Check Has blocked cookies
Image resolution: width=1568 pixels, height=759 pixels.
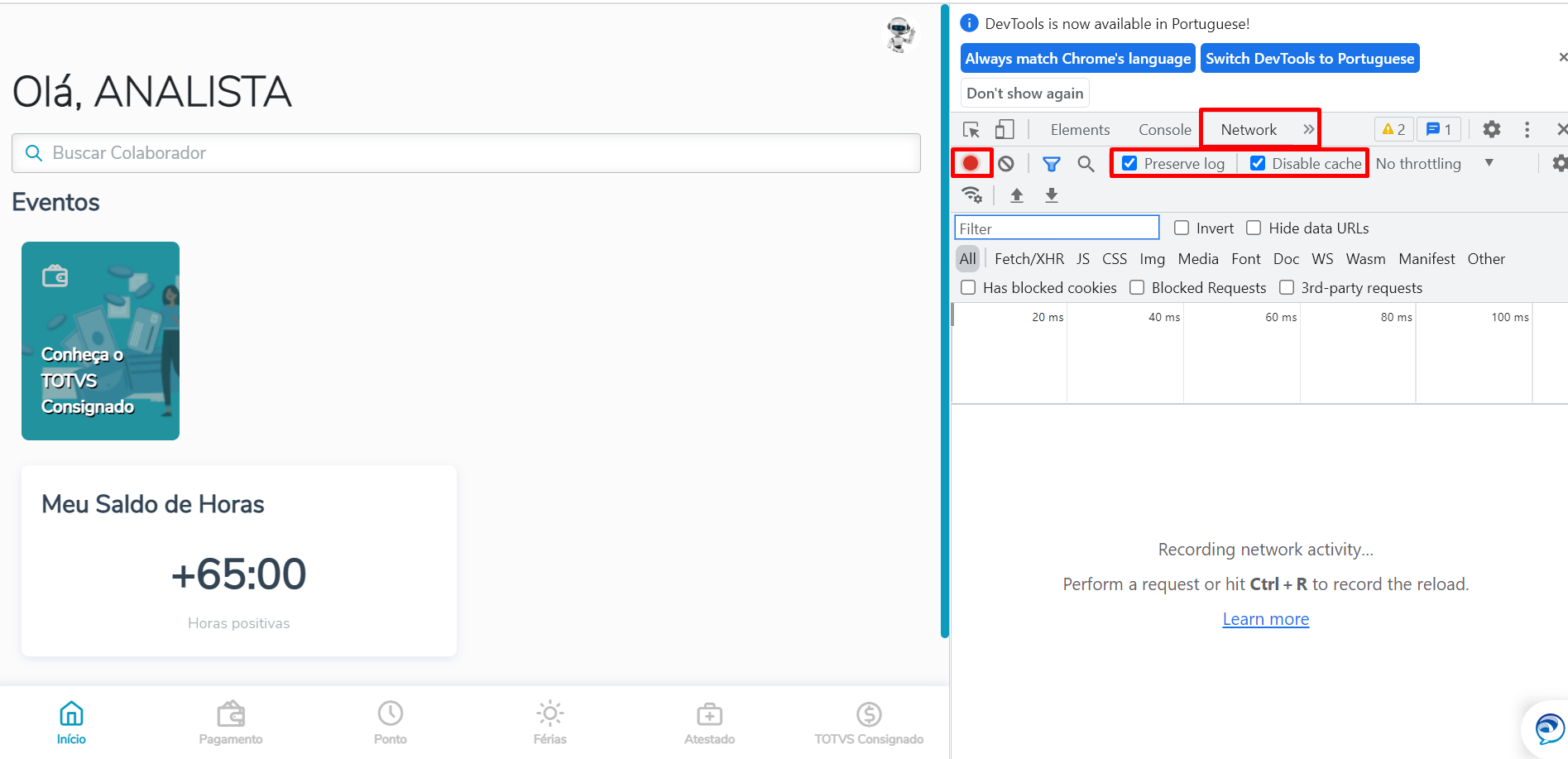pos(968,287)
